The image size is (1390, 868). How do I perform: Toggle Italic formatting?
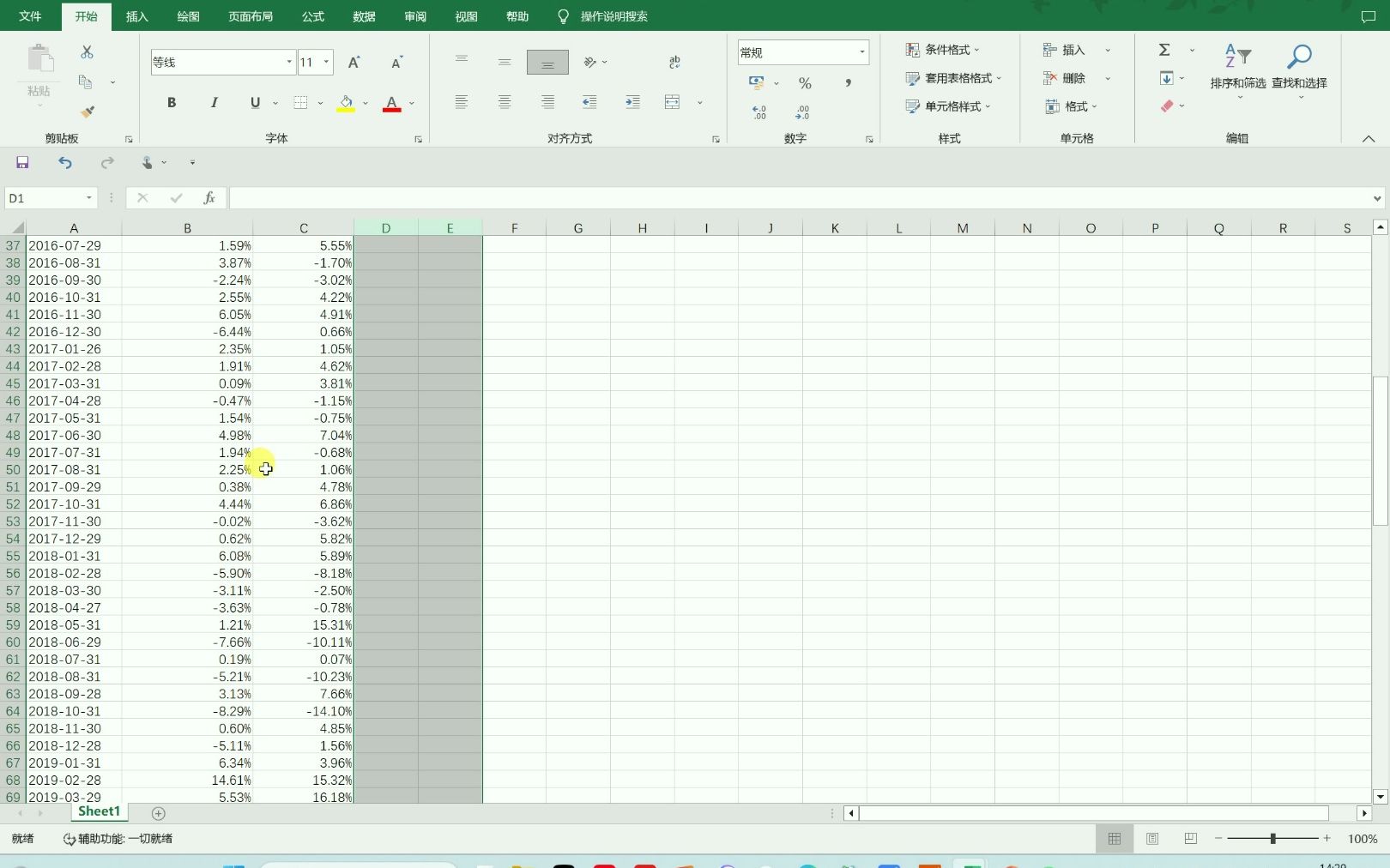tap(214, 102)
